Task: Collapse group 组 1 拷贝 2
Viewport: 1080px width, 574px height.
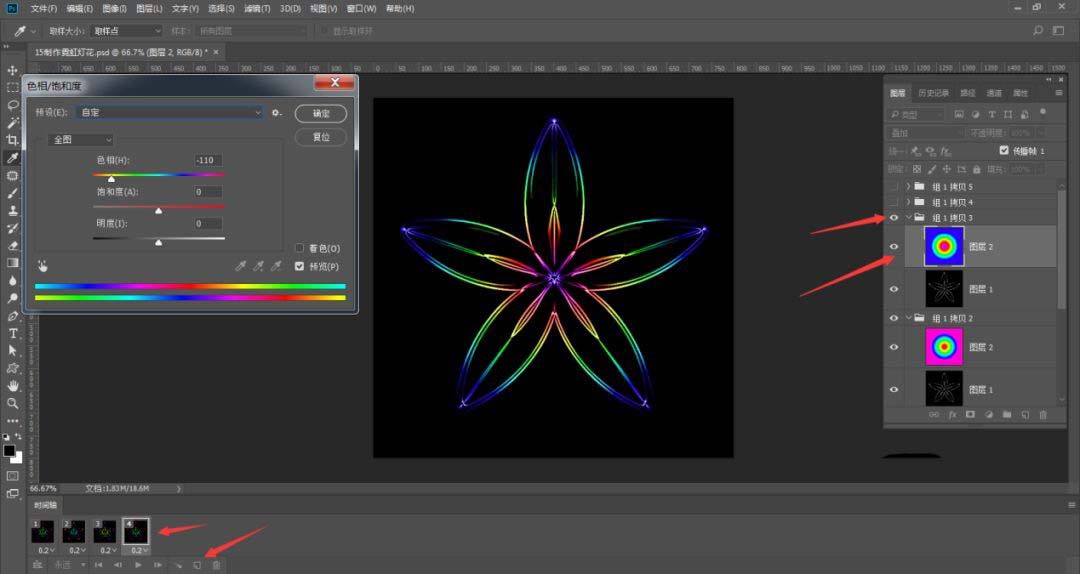Action: [908, 318]
